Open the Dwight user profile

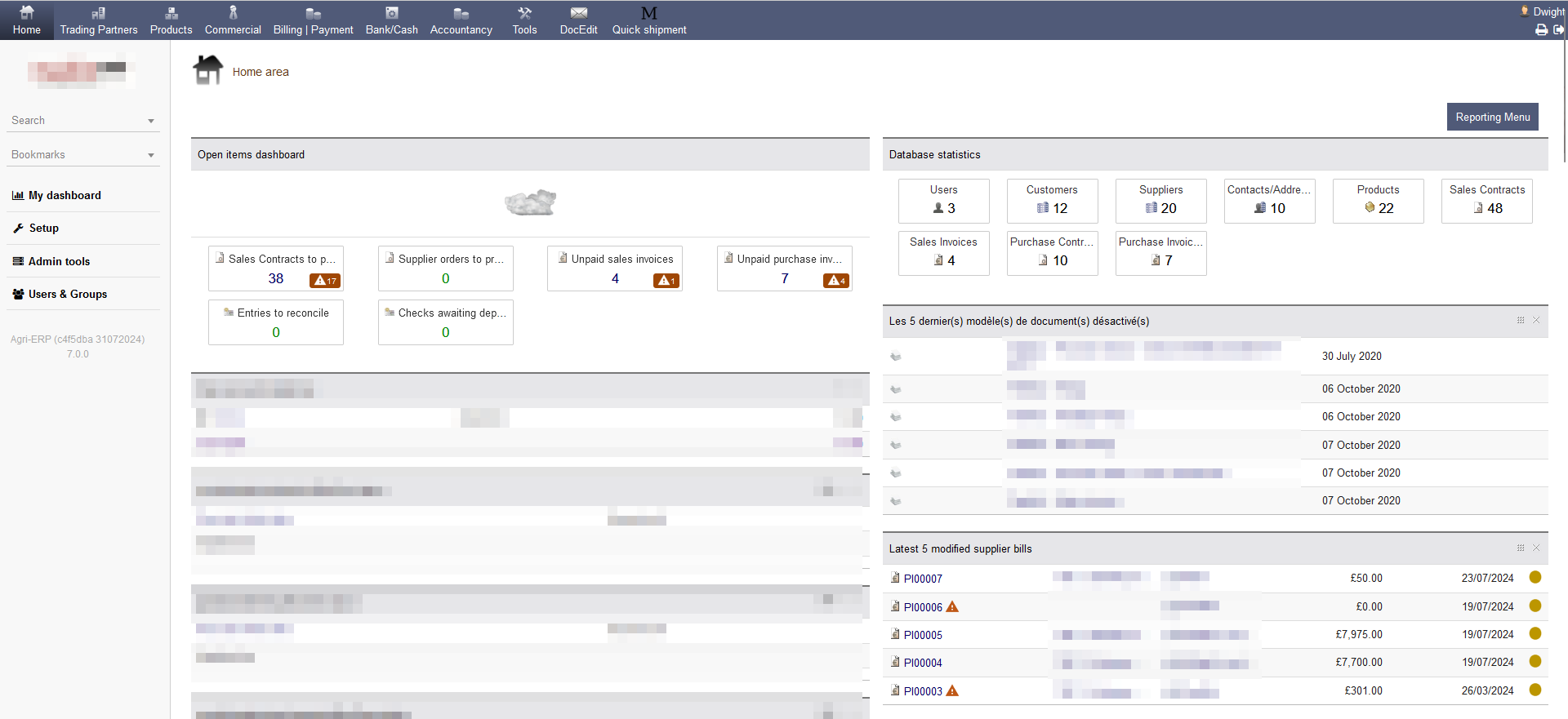coord(1543,11)
